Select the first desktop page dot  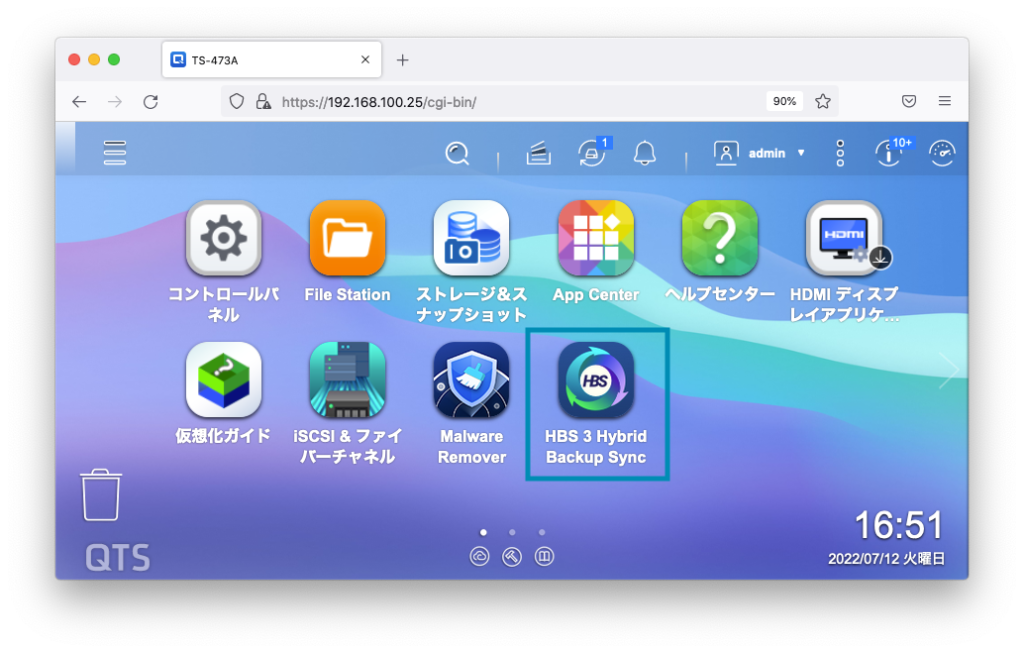click(483, 532)
